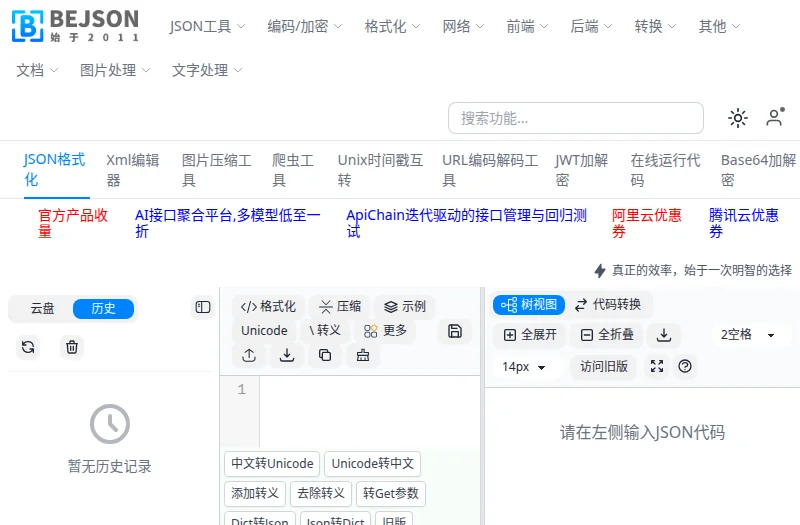Select 代码转换 code conversion mode
This screenshot has width=800, height=525.
point(608,305)
